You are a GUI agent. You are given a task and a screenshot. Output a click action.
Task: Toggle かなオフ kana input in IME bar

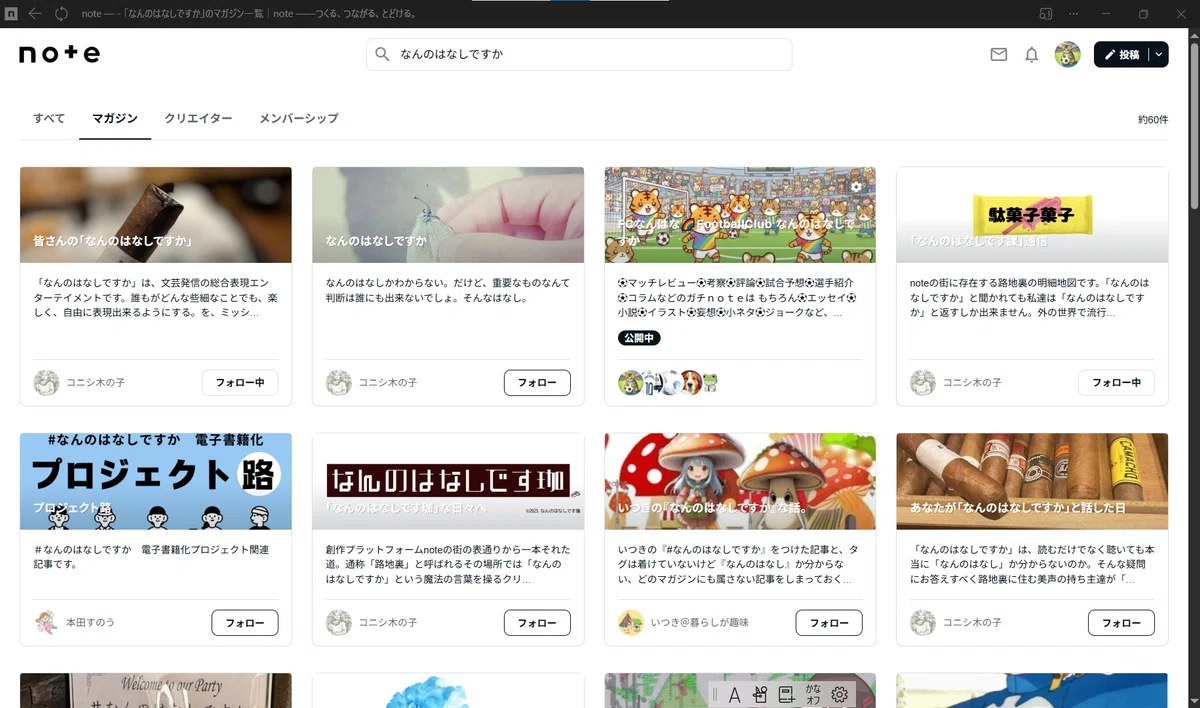point(813,694)
